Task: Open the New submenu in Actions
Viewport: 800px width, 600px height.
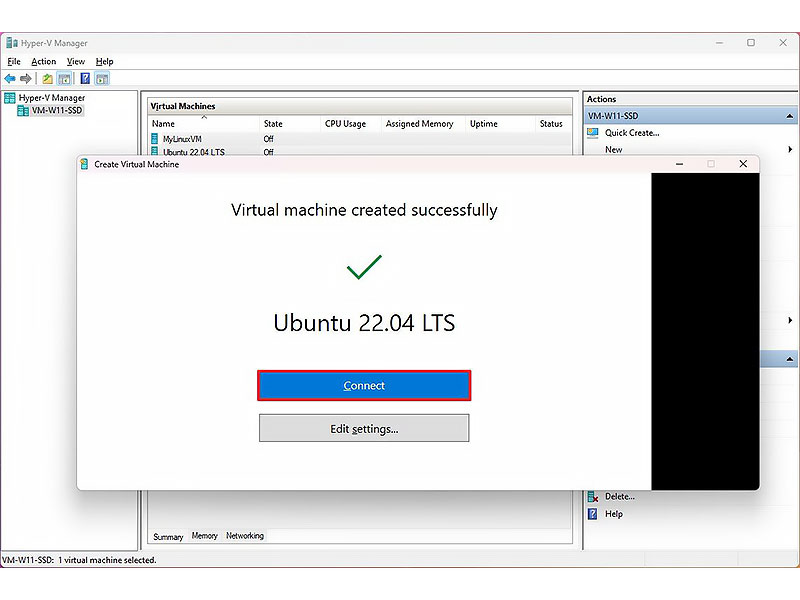Action: tap(613, 149)
